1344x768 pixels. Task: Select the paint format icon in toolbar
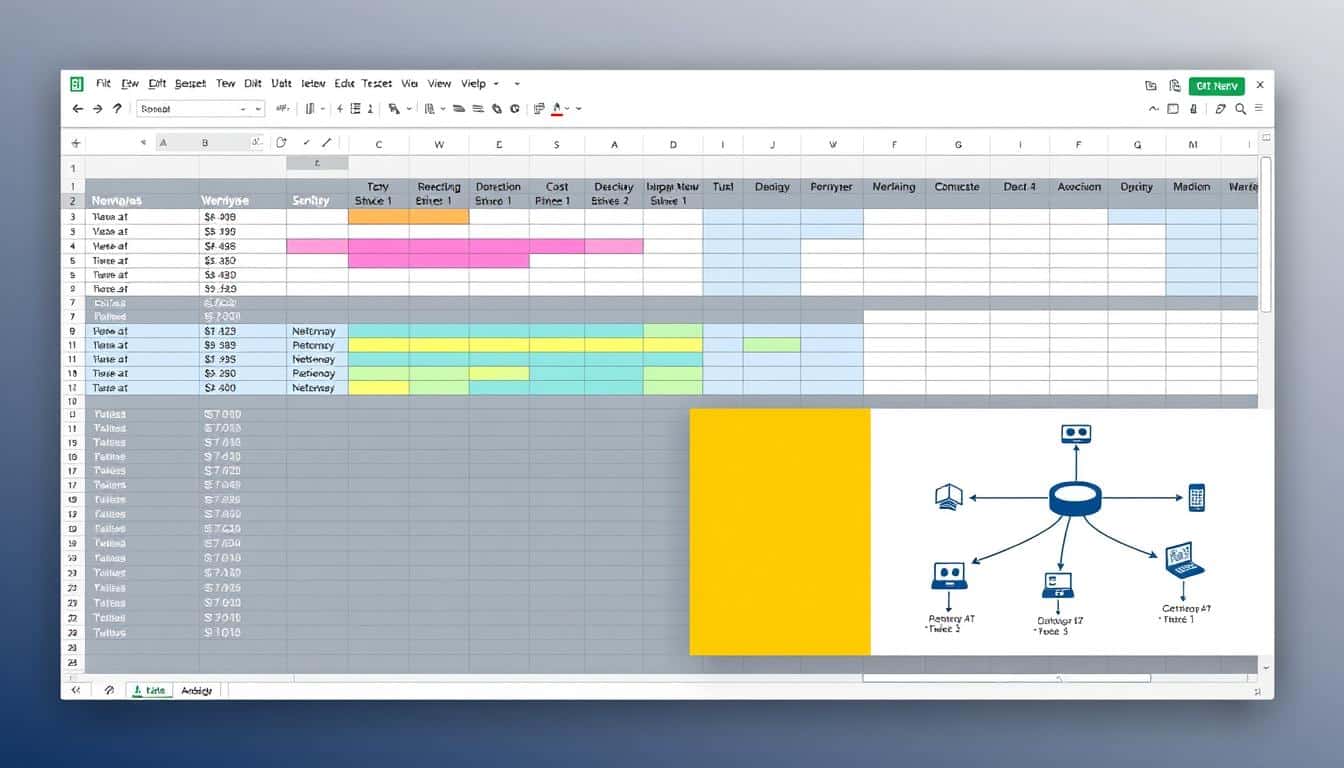[x=395, y=109]
